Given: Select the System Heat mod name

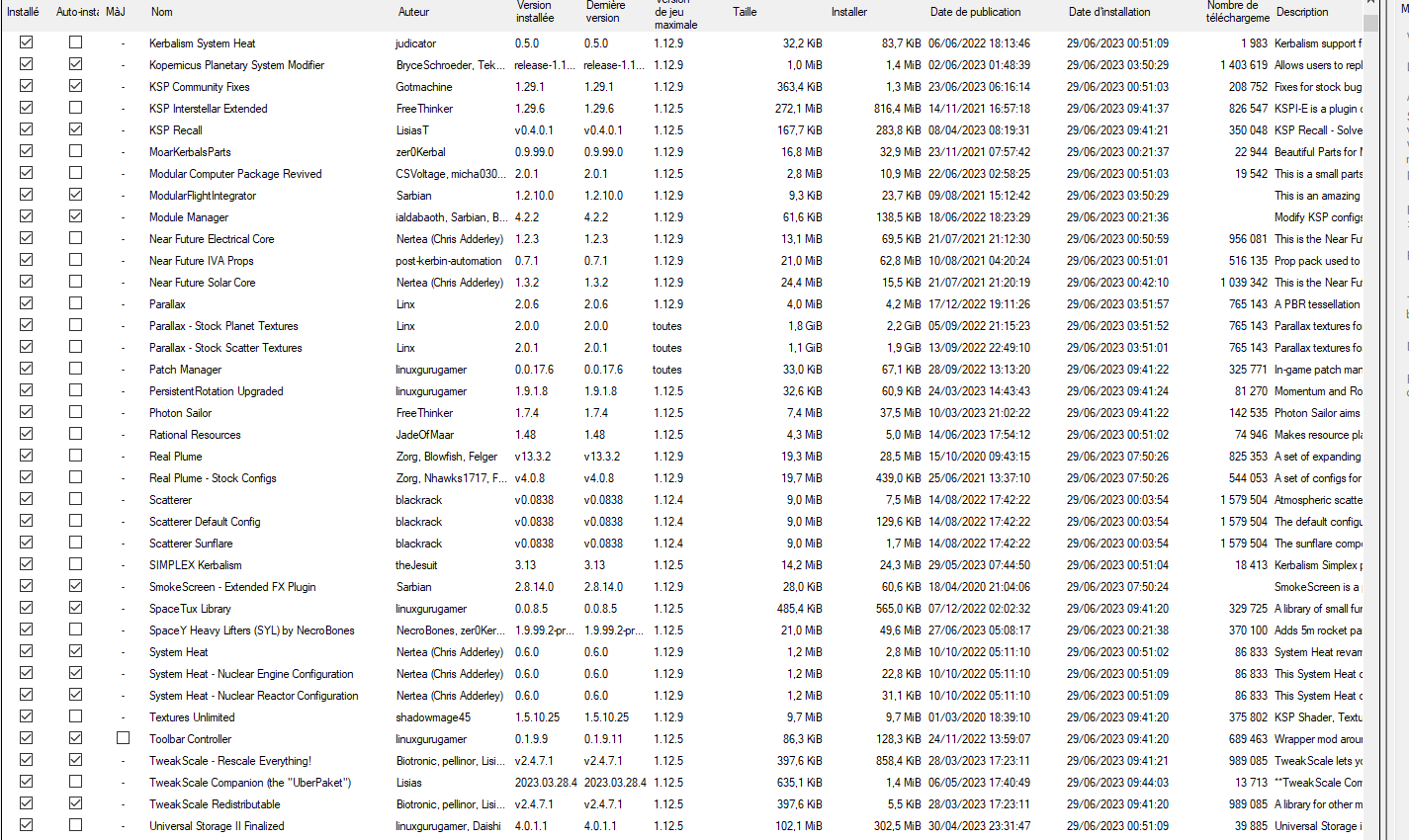Looking at the screenshot, I should tap(178, 652).
